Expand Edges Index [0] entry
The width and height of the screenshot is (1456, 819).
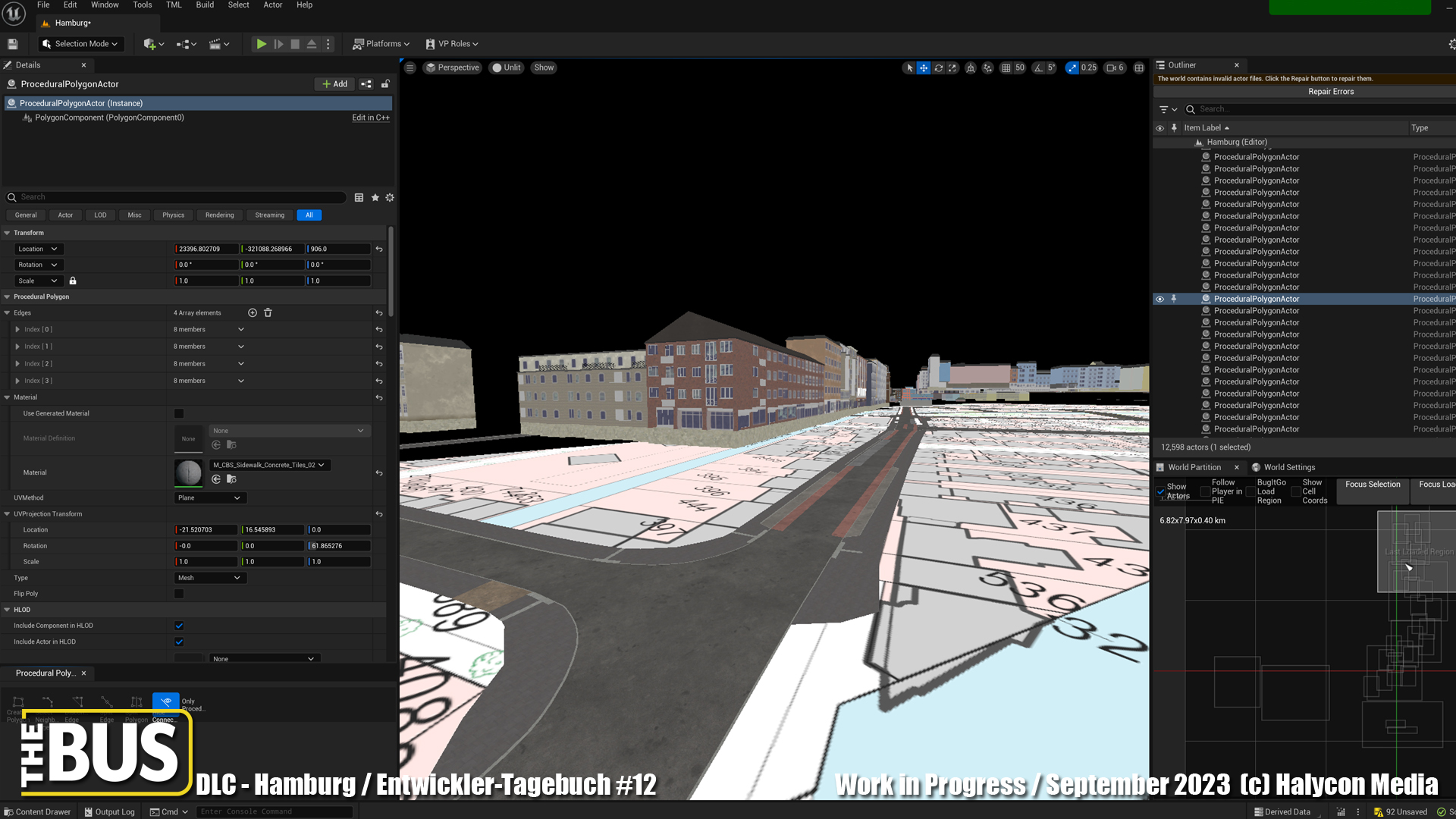17,329
